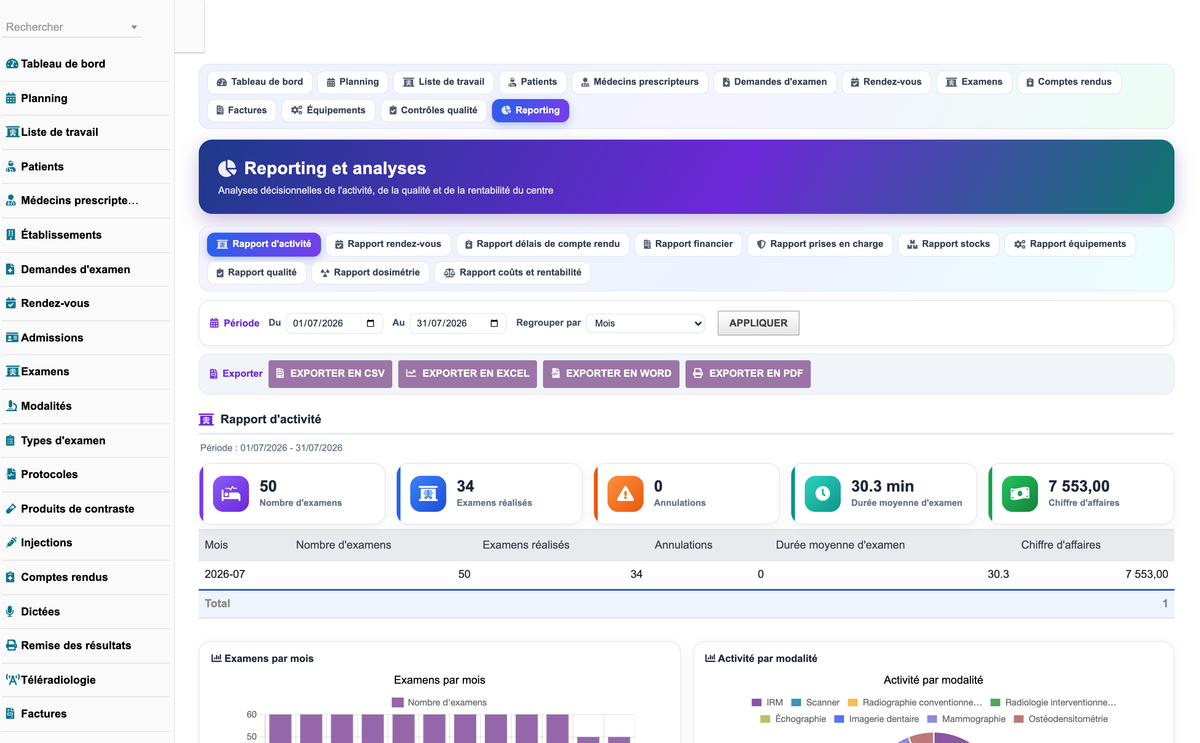
Task: Click the Au date input field
Action: coord(459,323)
